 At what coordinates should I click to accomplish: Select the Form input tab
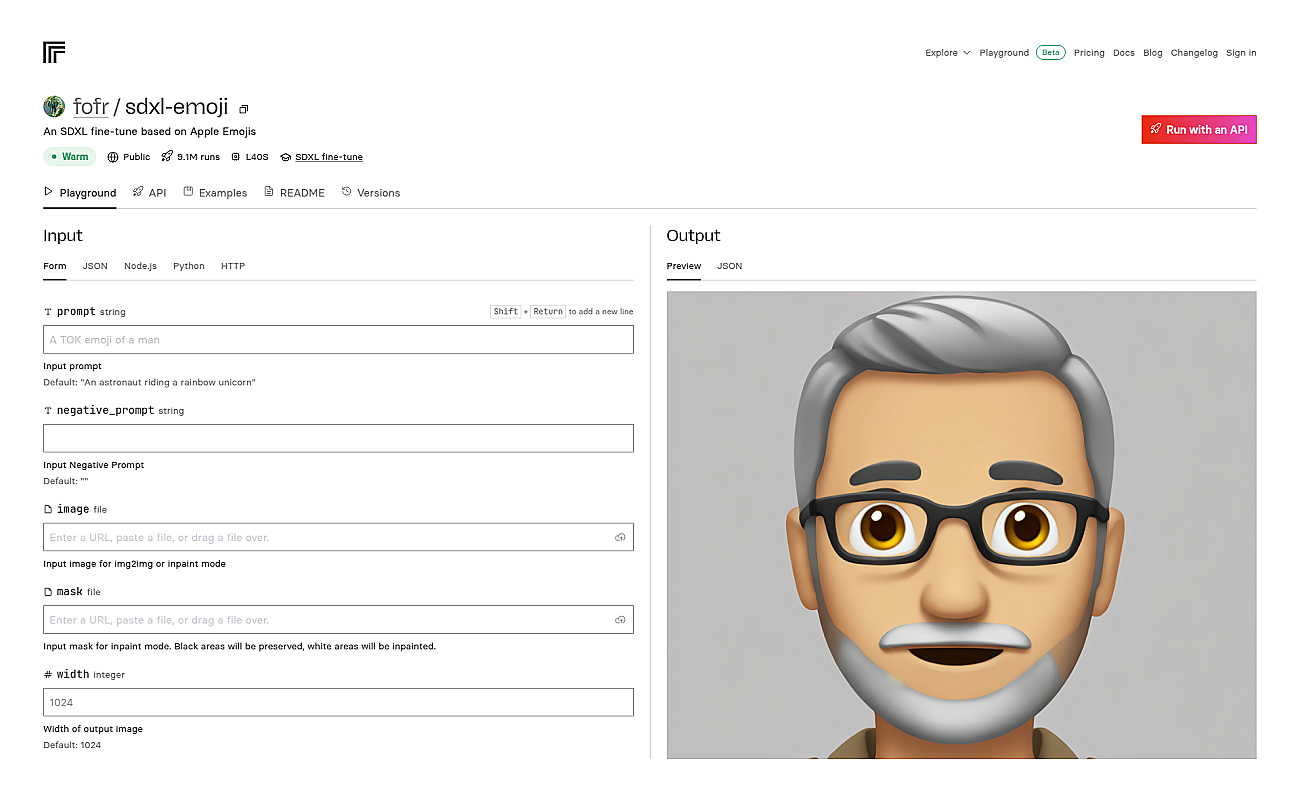point(55,266)
